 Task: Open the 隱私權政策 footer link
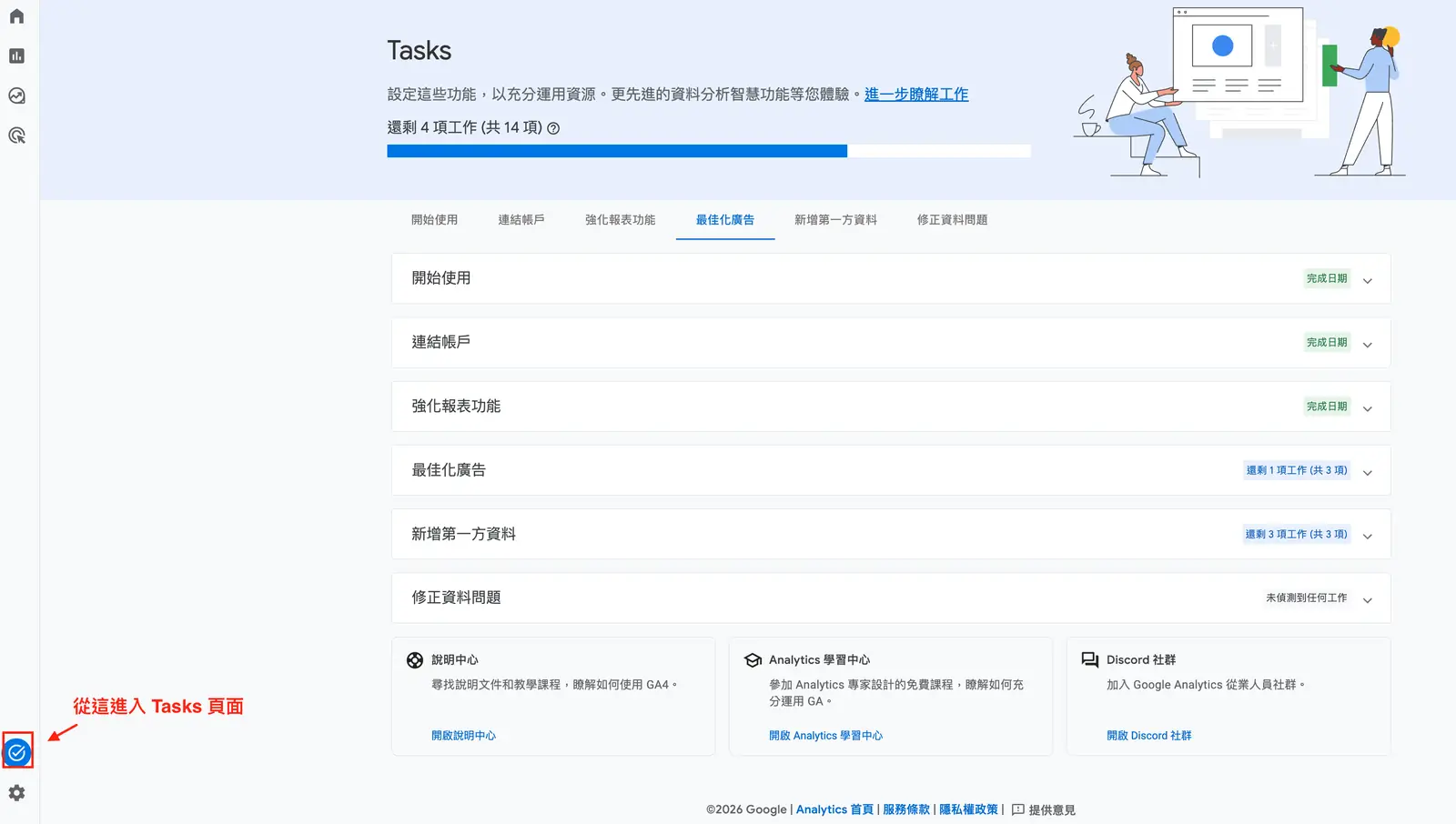point(968,809)
